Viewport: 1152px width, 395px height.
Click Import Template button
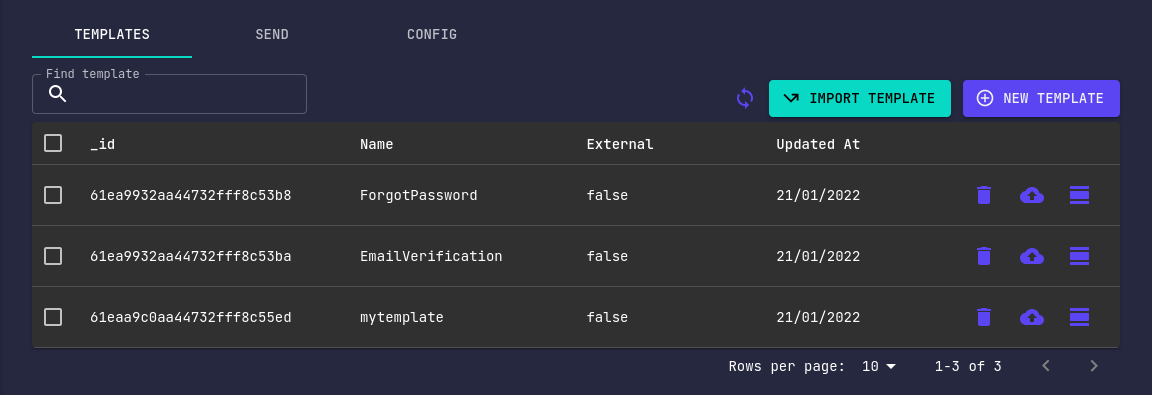point(860,98)
